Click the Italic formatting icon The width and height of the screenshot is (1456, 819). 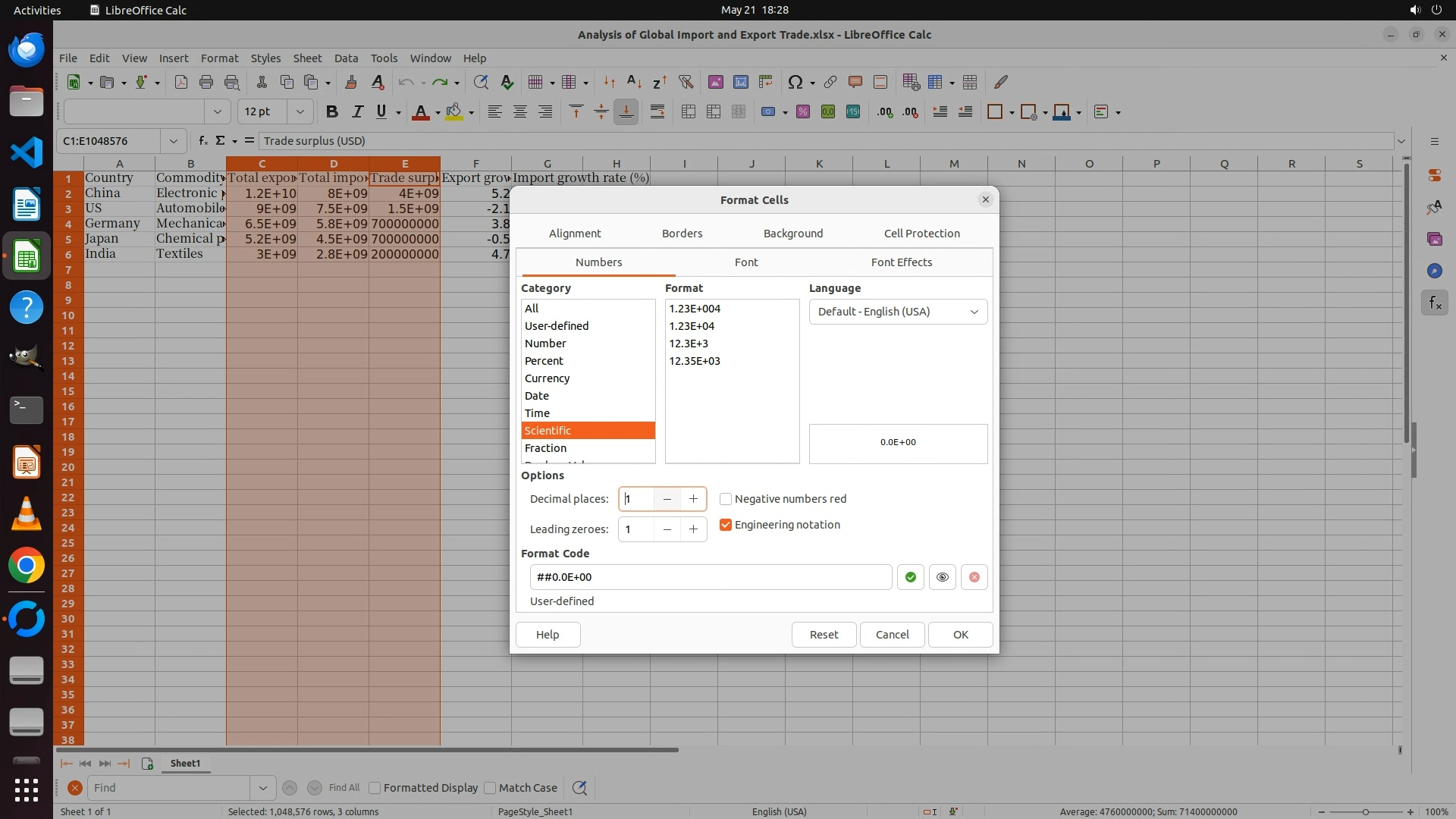click(356, 112)
